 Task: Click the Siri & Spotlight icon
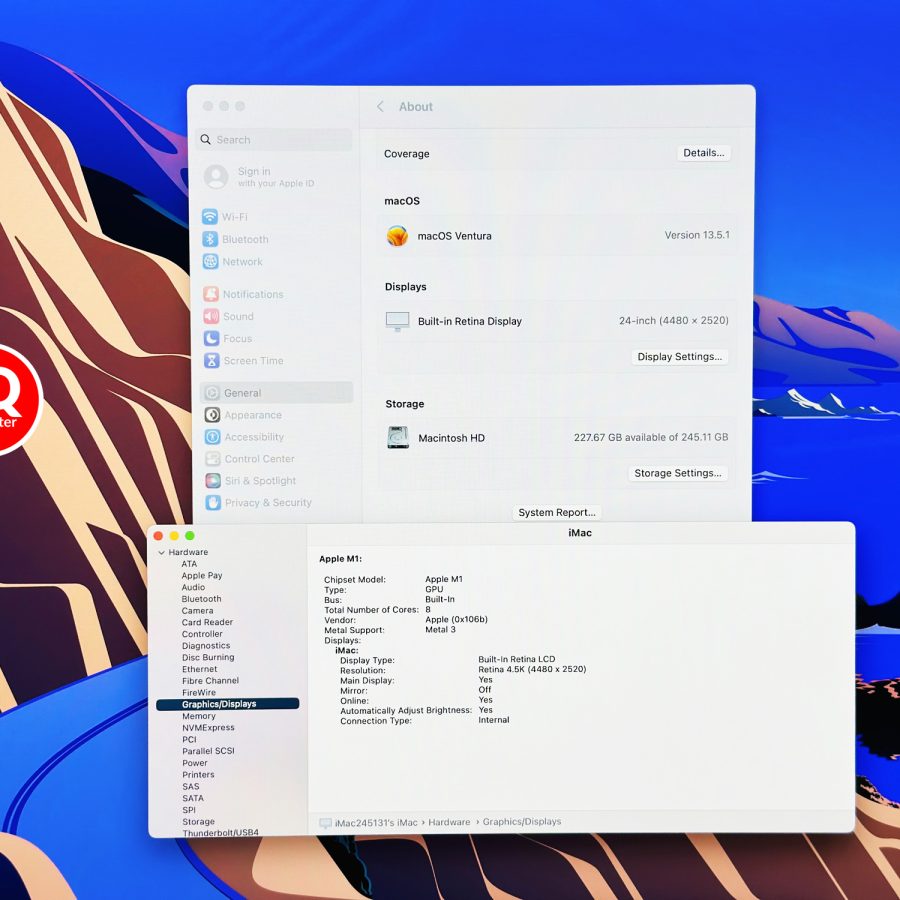pos(213,480)
